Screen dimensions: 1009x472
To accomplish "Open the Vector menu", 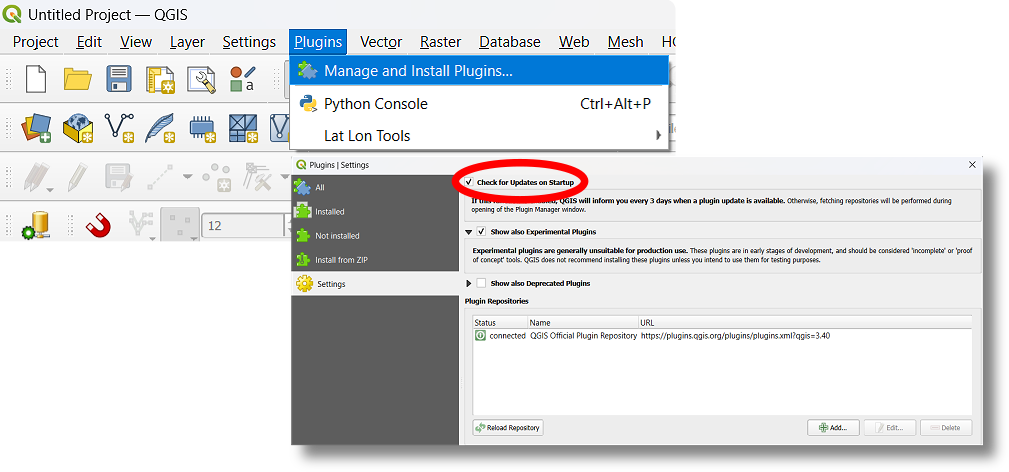I will pos(381,42).
